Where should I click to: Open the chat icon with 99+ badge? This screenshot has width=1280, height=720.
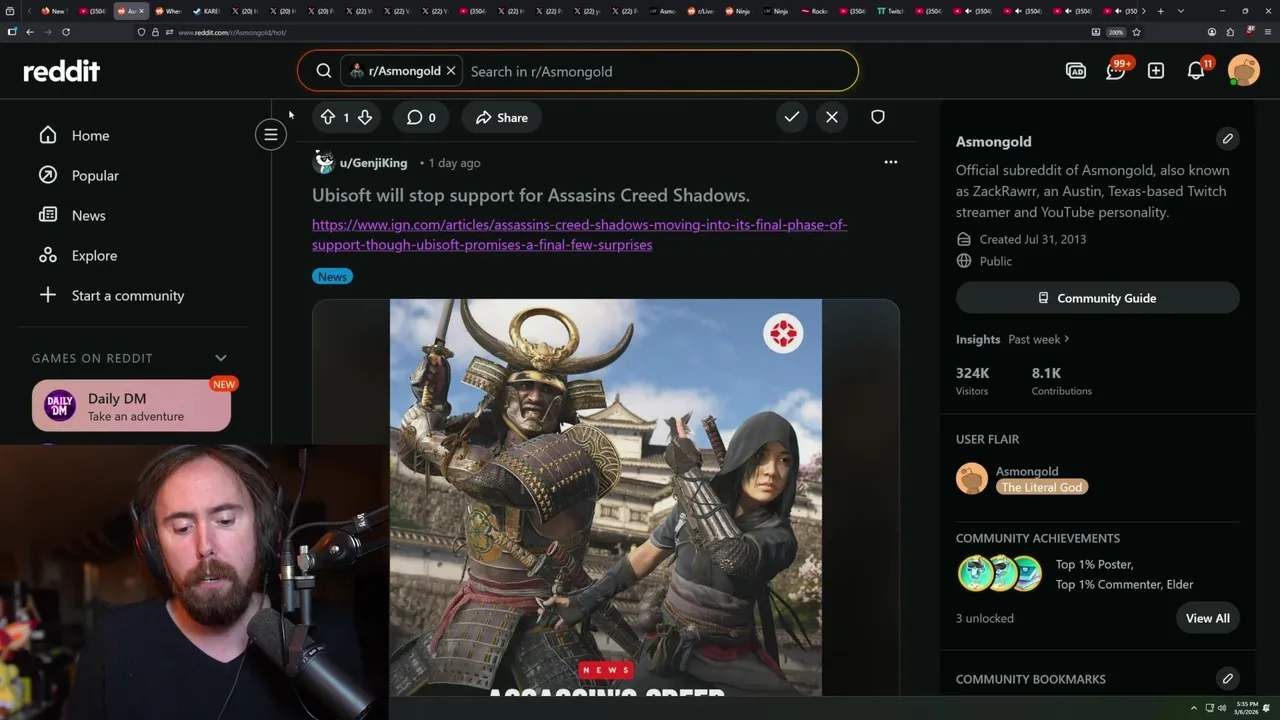(x=1116, y=71)
